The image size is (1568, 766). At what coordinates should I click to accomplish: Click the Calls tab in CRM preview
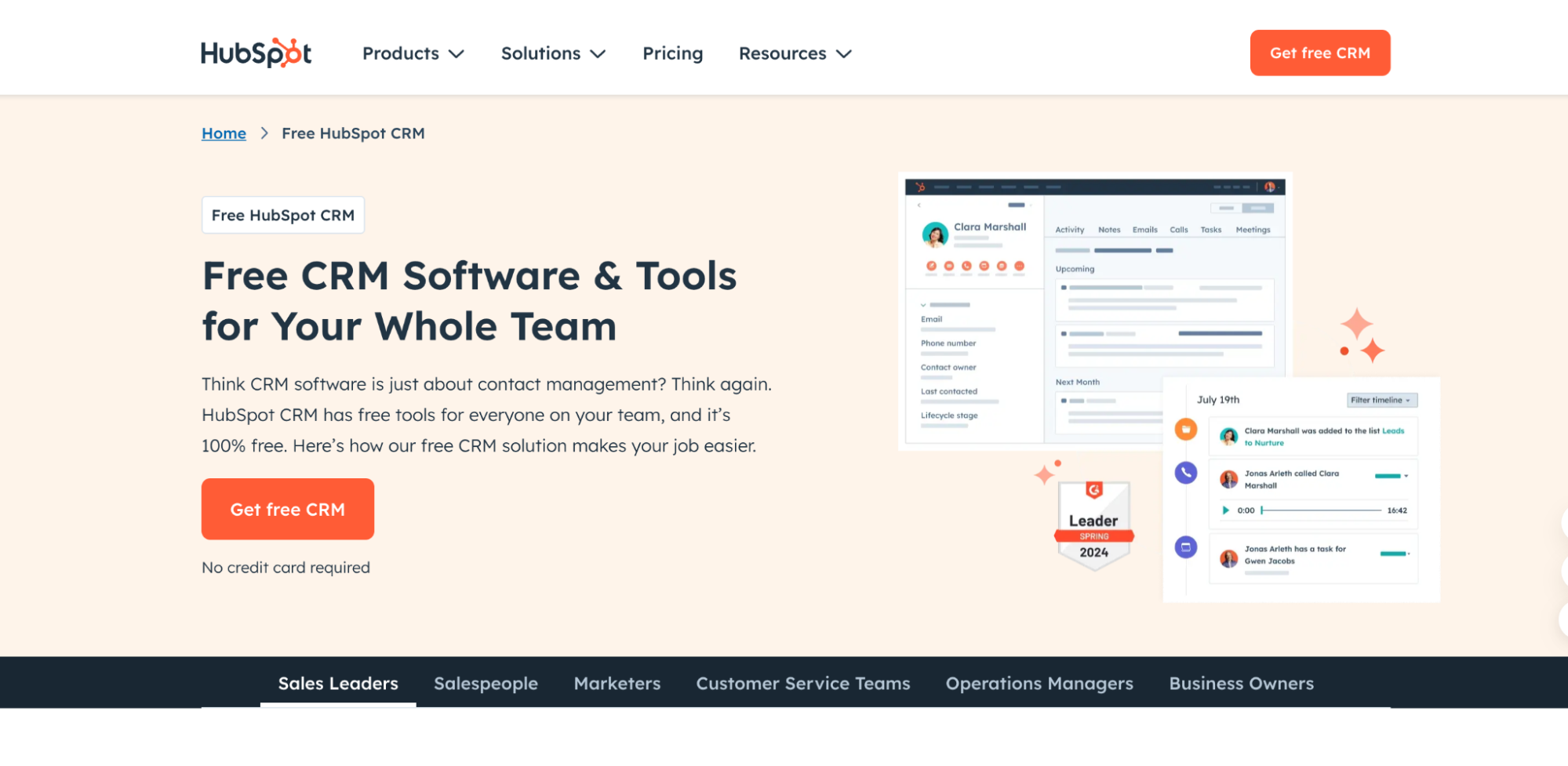(1179, 230)
